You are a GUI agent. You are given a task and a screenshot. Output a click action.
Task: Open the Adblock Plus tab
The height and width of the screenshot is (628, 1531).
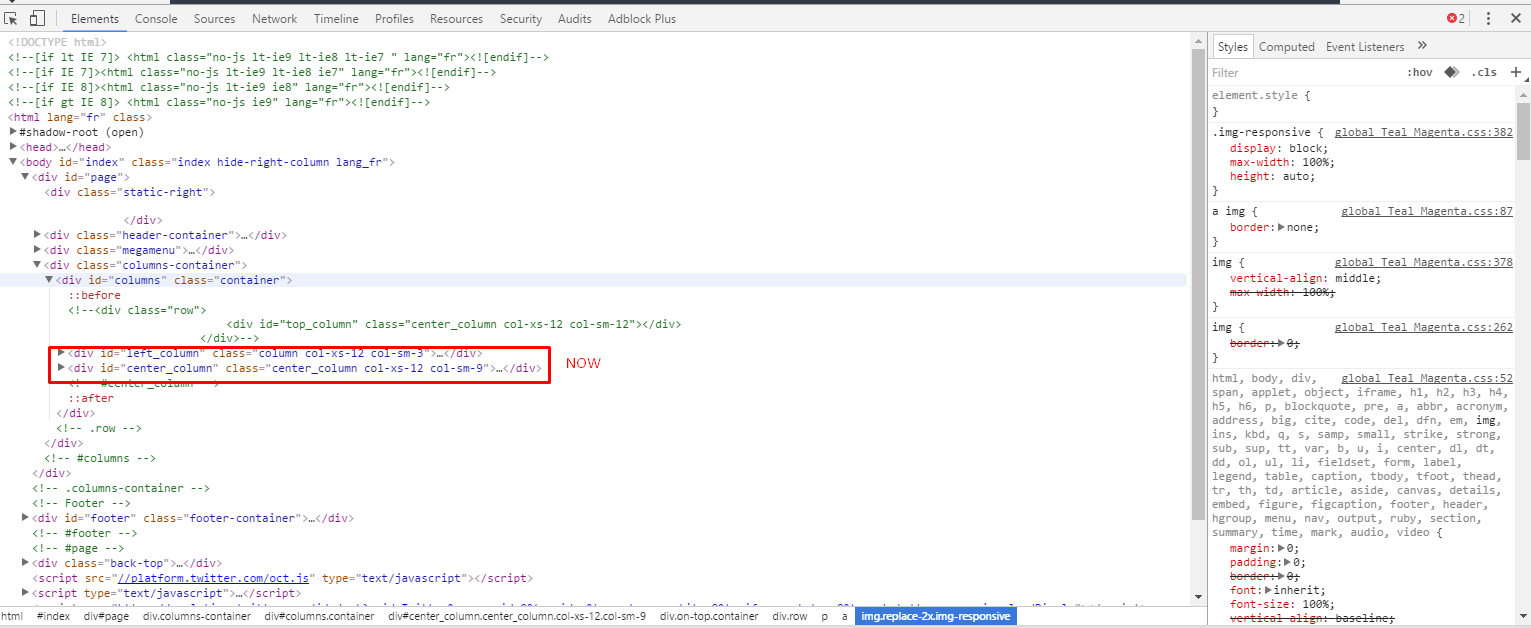pos(642,18)
